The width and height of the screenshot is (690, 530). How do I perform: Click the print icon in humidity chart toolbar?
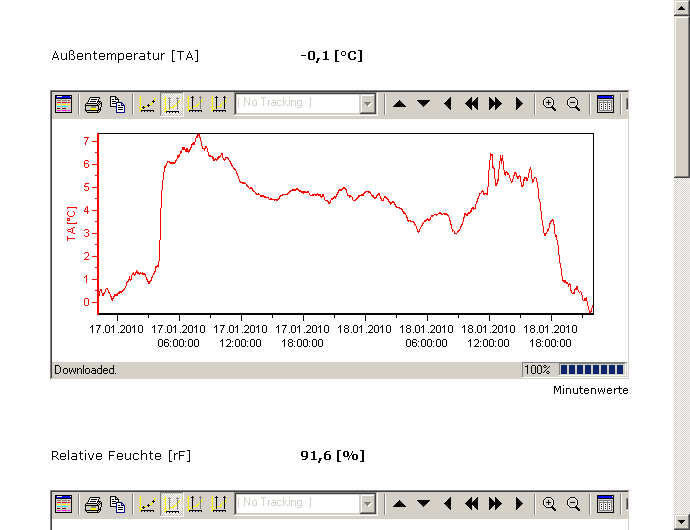[x=93, y=503]
